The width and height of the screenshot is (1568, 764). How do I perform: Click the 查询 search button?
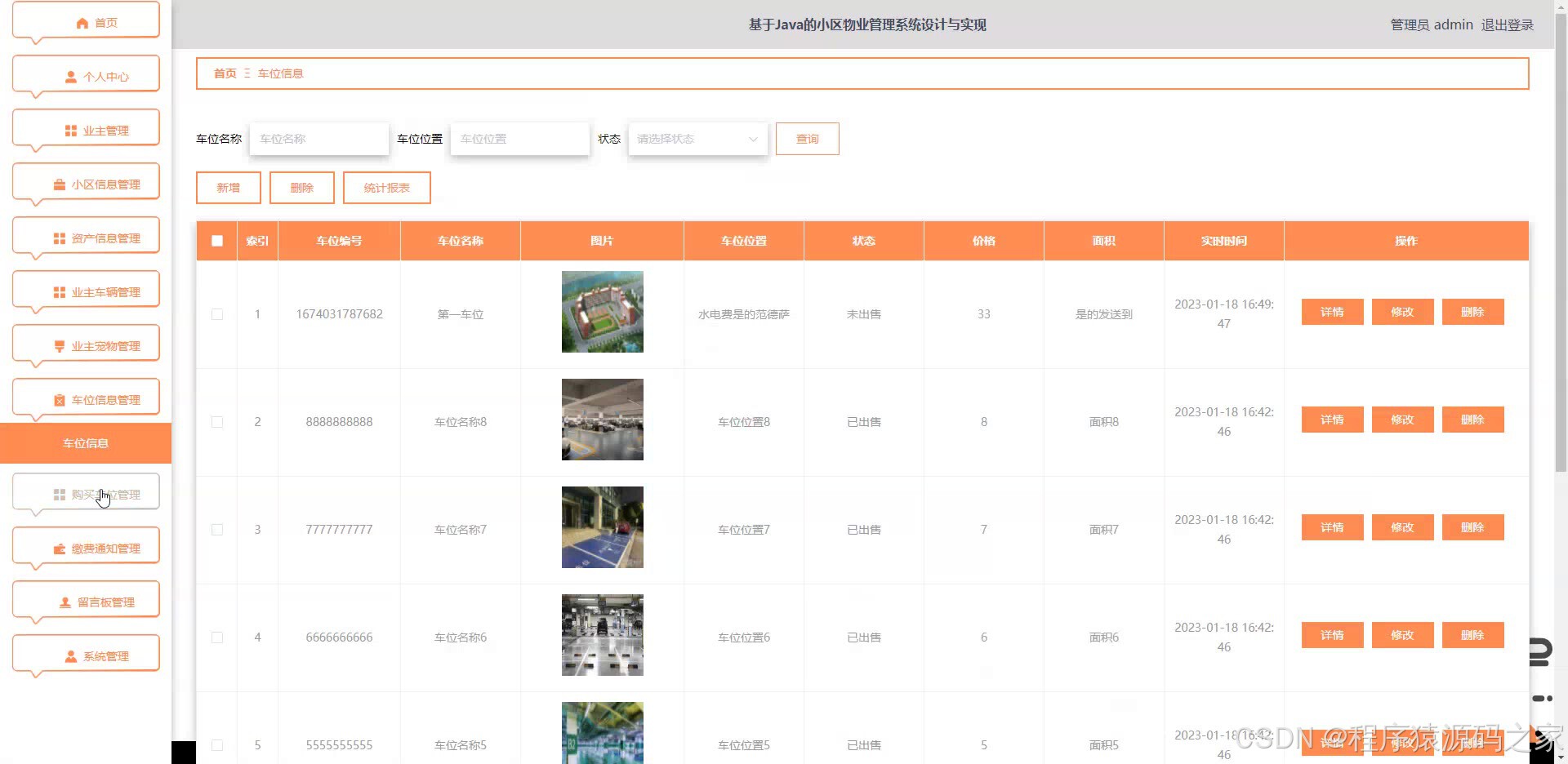point(807,139)
